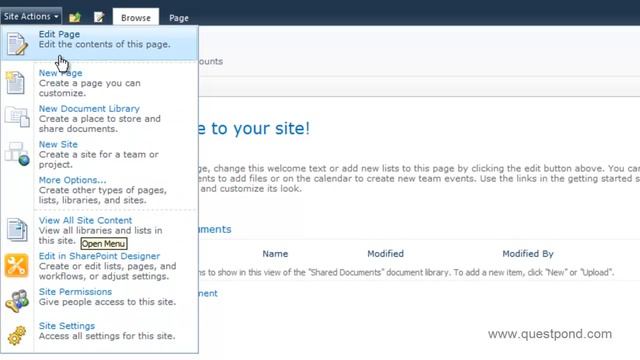Click the Site Permissions people-key icon

point(17,301)
